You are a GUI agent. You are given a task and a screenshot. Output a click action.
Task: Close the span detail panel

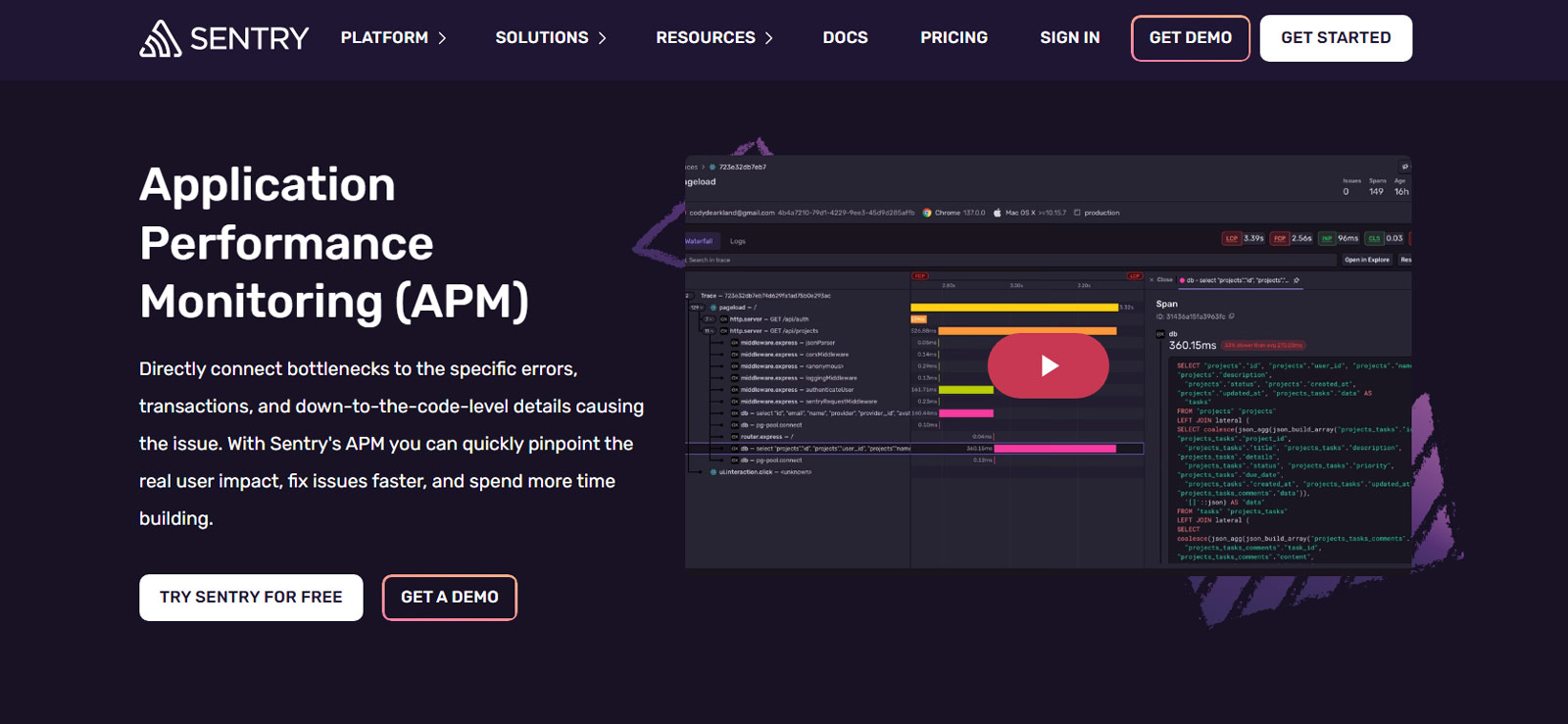click(x=1161, y=280)
